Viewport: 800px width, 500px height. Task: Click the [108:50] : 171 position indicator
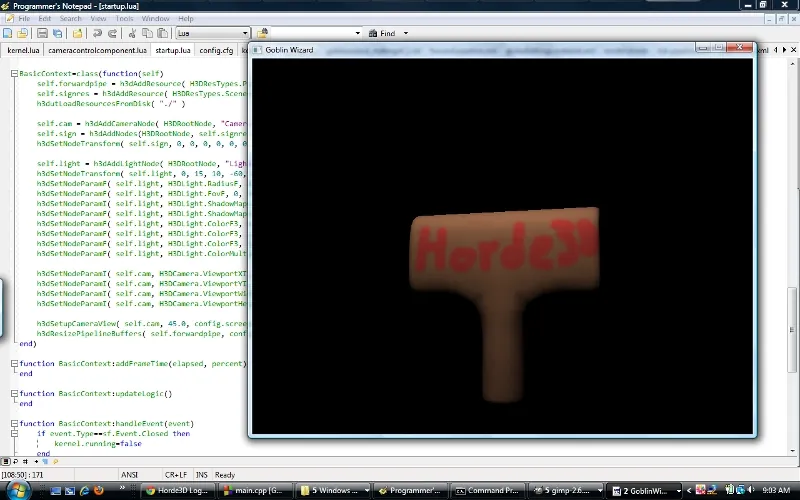(x=22, y=475)
